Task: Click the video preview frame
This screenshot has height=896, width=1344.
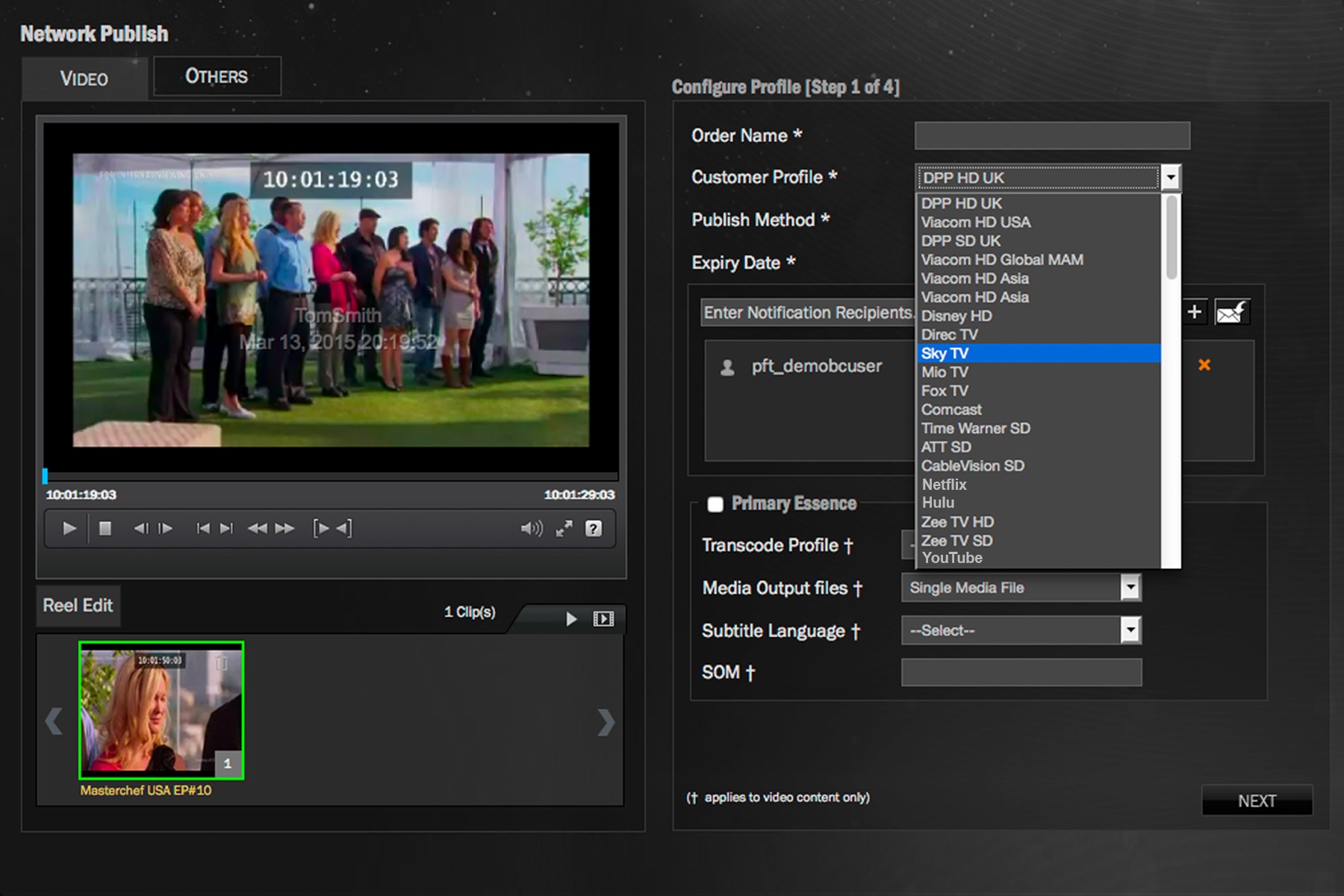Action: click(x=331, y=300)
